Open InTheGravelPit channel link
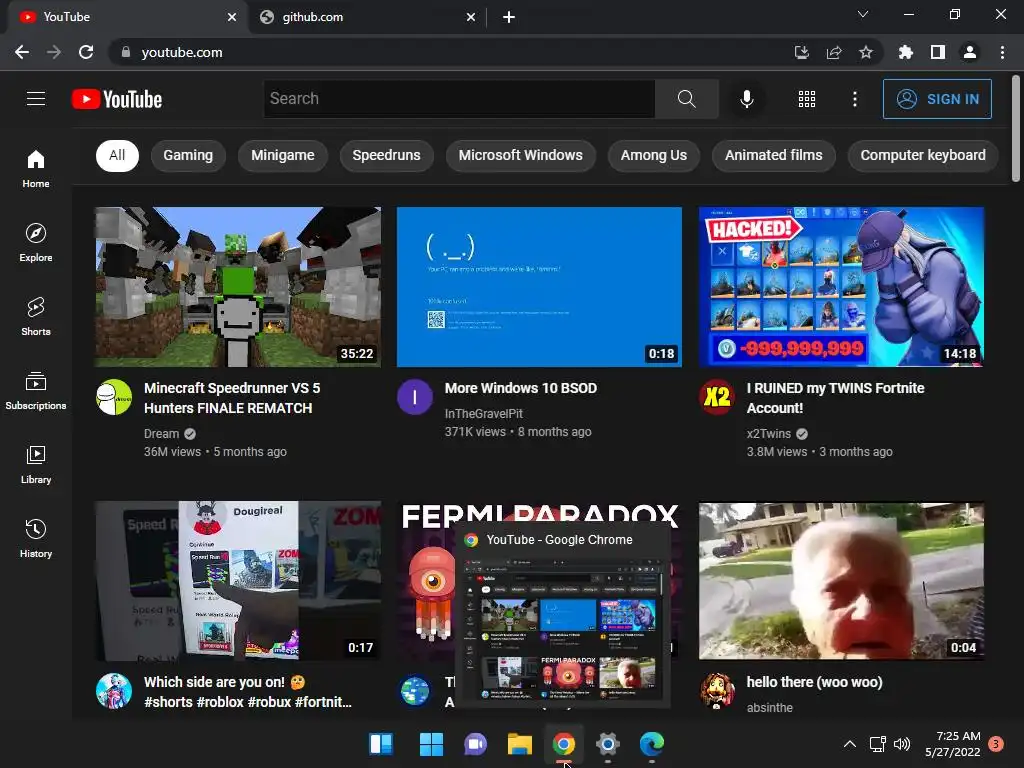Viewport: 1024px width, 768px height. (483, 414)
